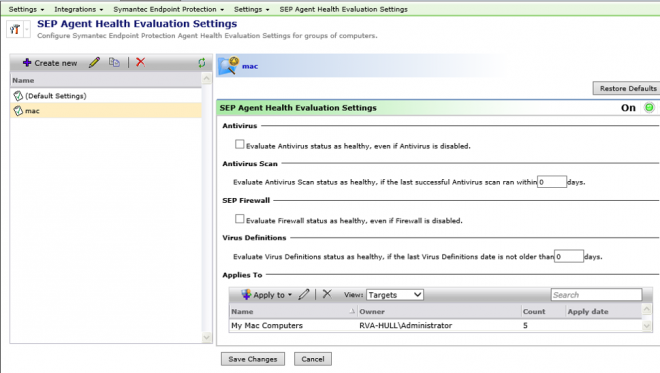Enable Firewall healthy-if-disabled checkbox
660x373 pixels.
pyautogui.click(x=240, y=219)
